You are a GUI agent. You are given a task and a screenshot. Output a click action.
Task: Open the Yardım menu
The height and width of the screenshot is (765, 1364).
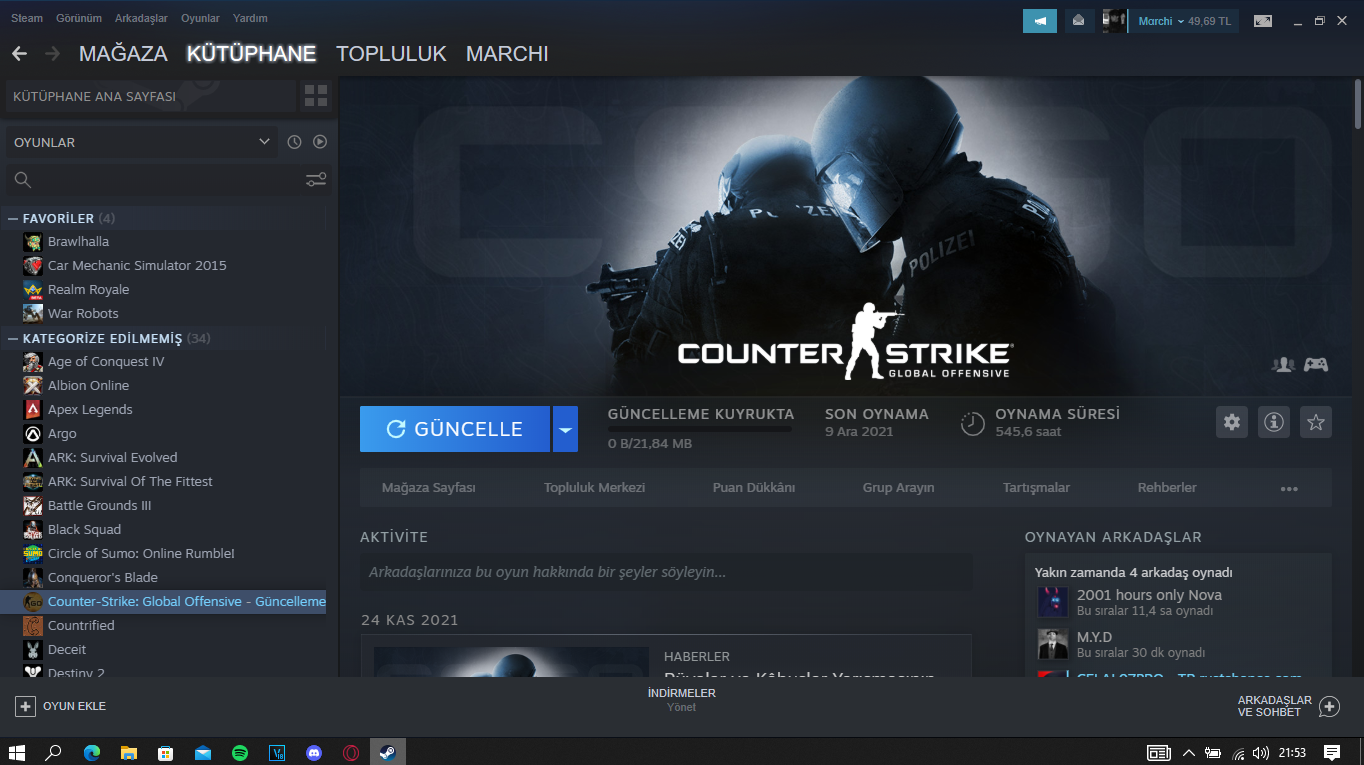(250, 18)
